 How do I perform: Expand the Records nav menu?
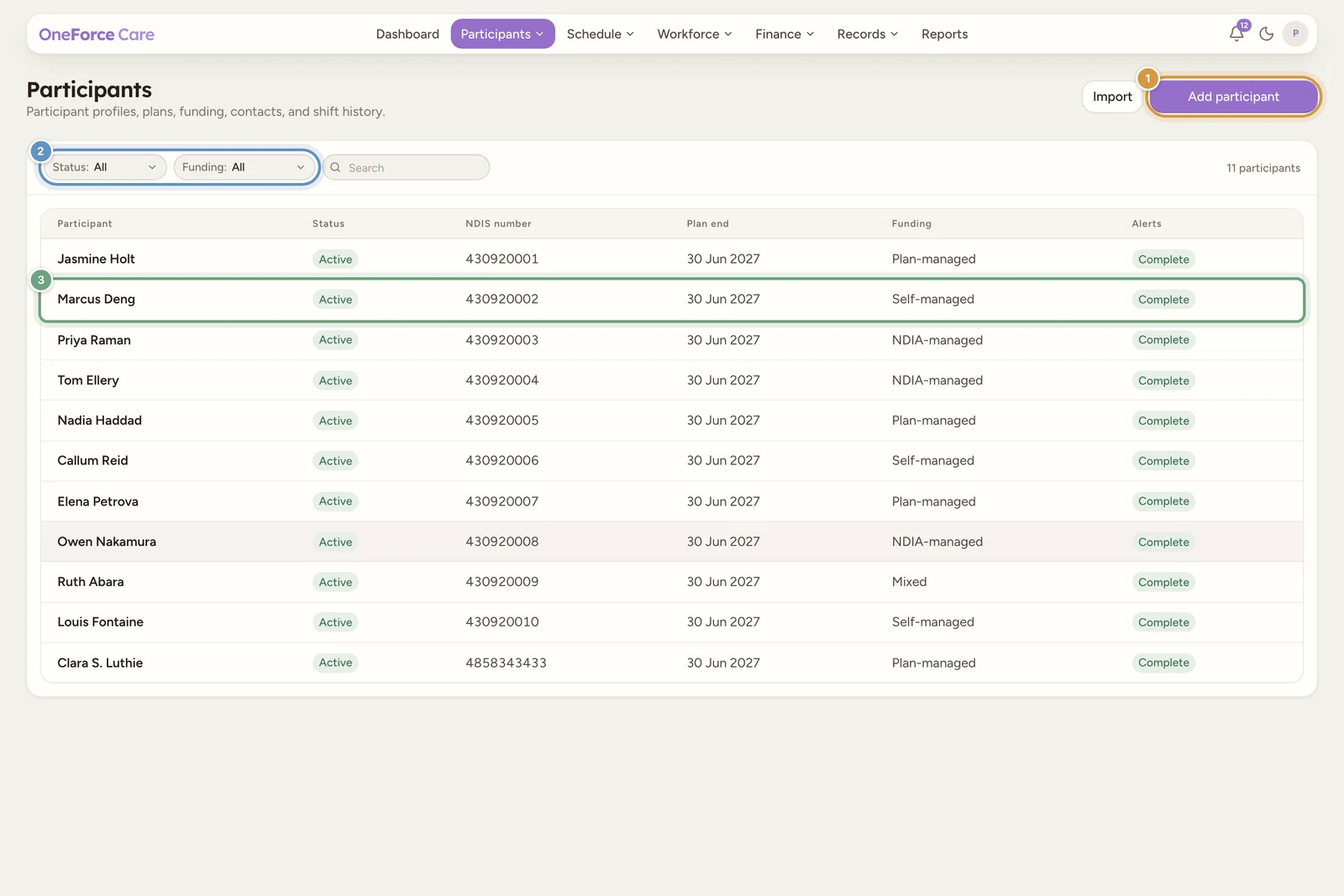coord(868,34)
